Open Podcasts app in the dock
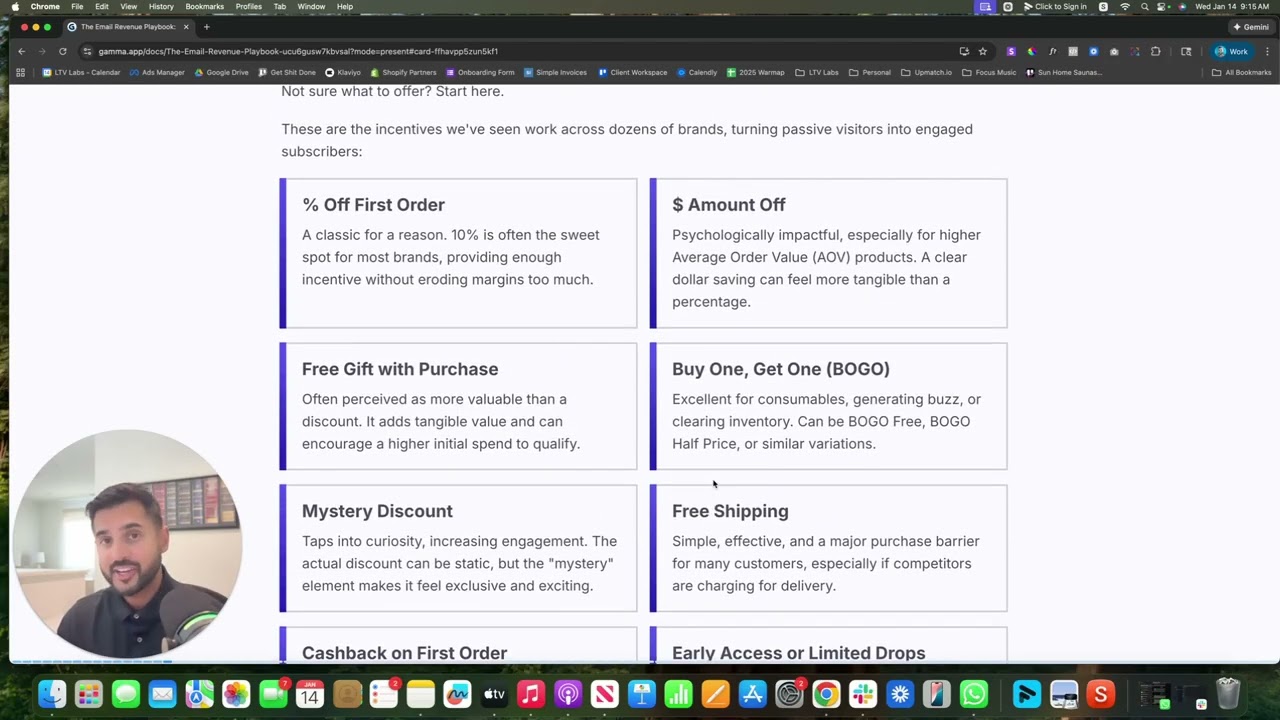The height and width of the screenshot is (720, 1280). tap(568, 693)
